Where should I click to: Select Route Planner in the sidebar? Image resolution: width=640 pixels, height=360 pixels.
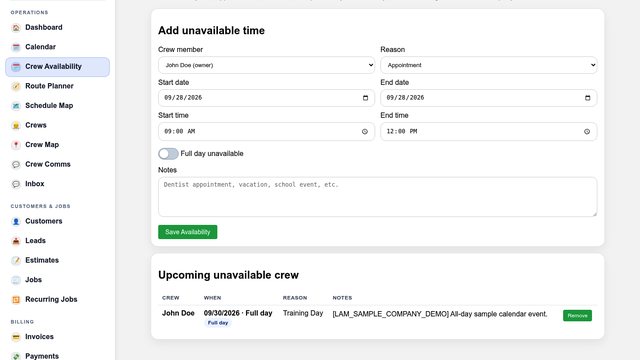tap(58, 86)
